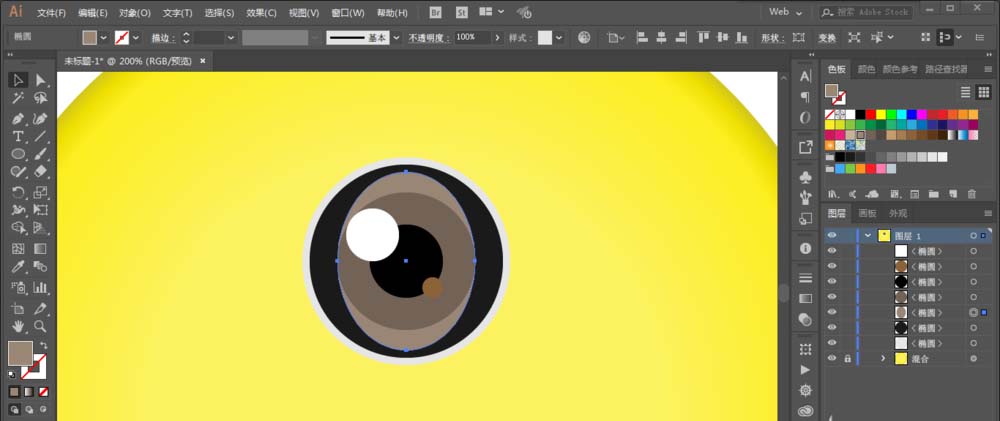
Task: Select the Rotate tool
Action: pos(18,192)
